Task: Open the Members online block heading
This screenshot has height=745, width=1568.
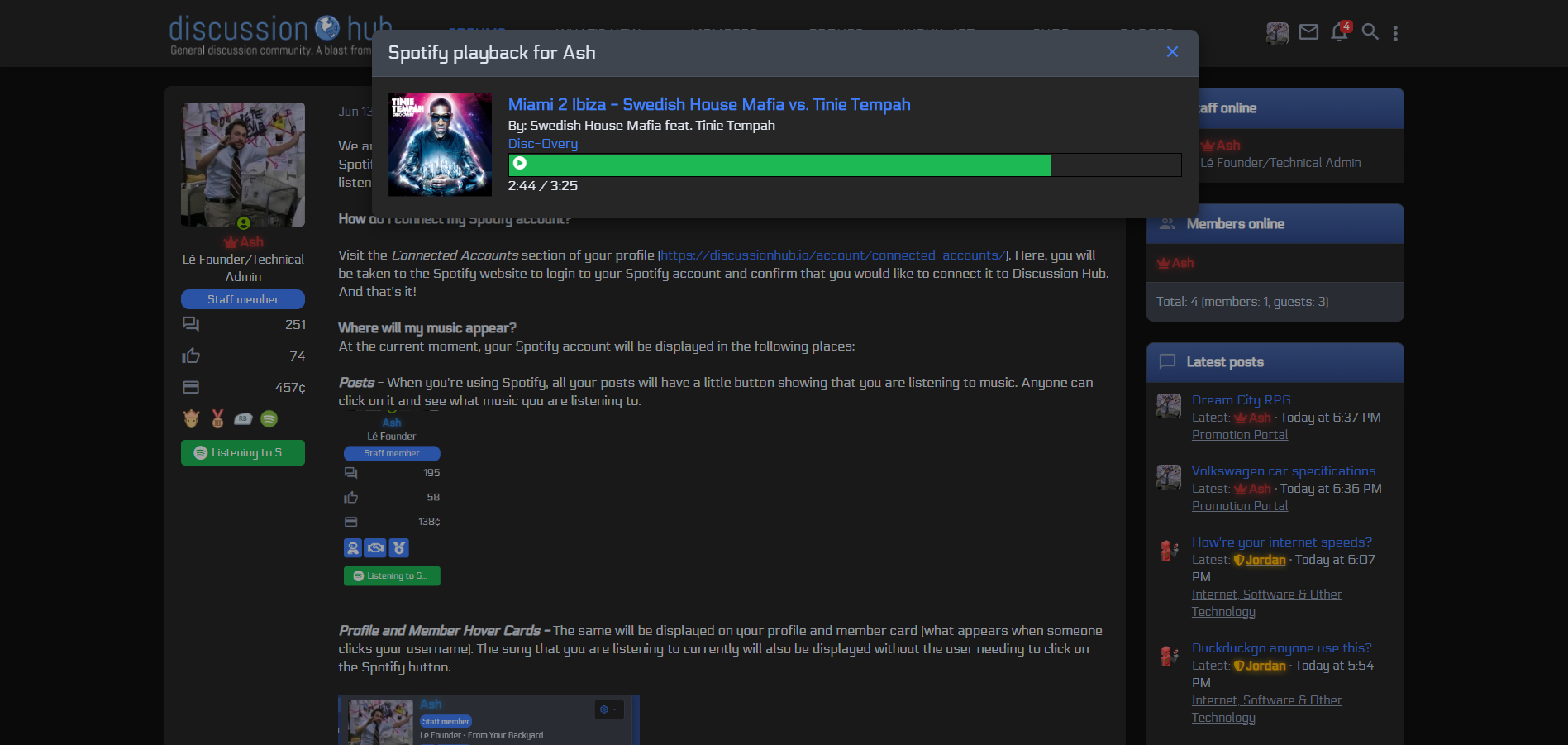Action: 1236,224
